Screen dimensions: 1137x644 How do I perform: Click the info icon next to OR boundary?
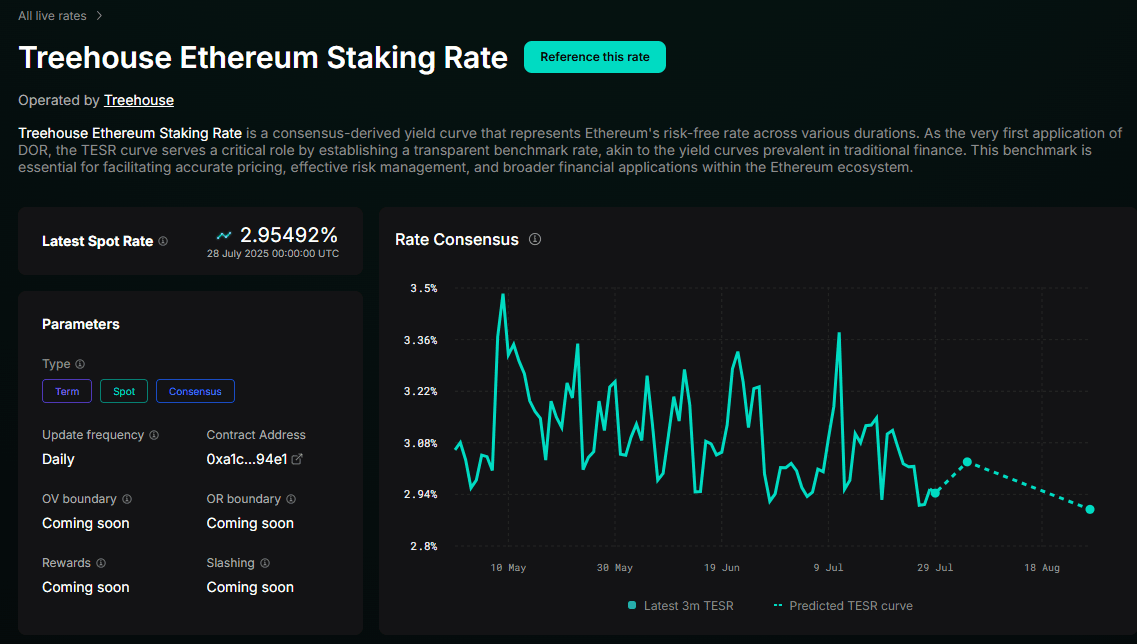(x=291, y=499)
